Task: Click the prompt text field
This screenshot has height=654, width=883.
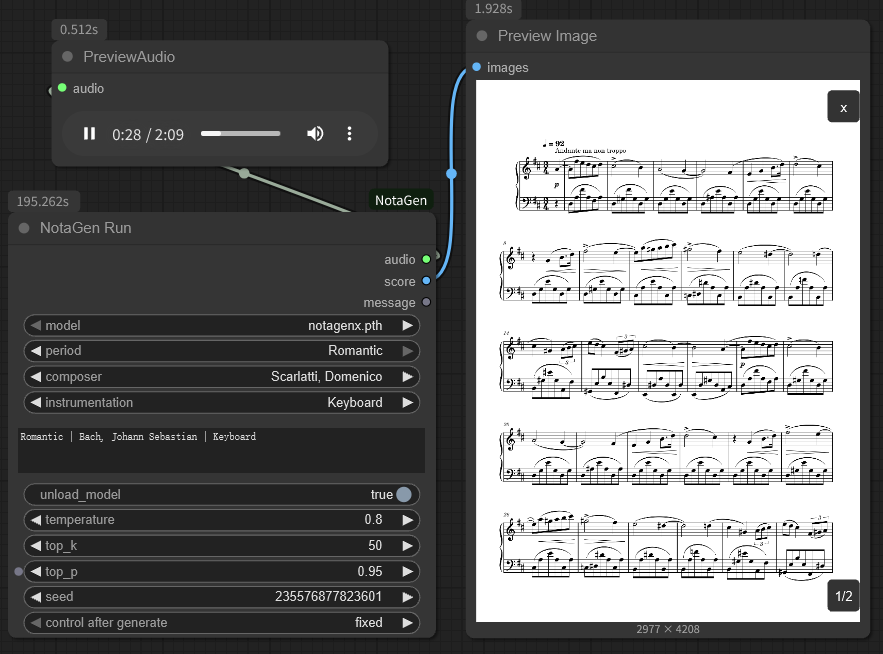Action: pos(221,450)
